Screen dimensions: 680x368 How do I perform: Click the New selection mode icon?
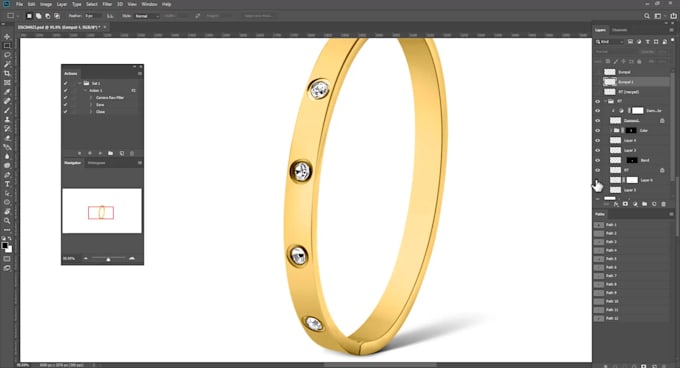[x=29, y=16]
